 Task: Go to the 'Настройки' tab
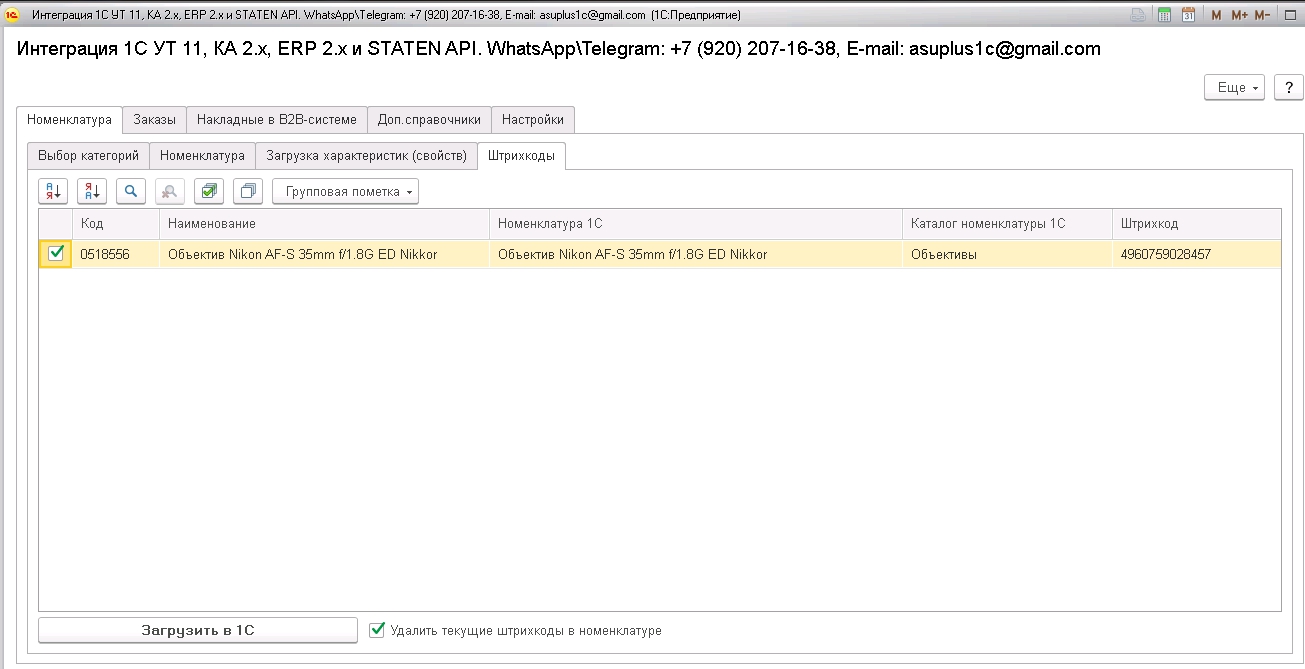pos(533,119)
